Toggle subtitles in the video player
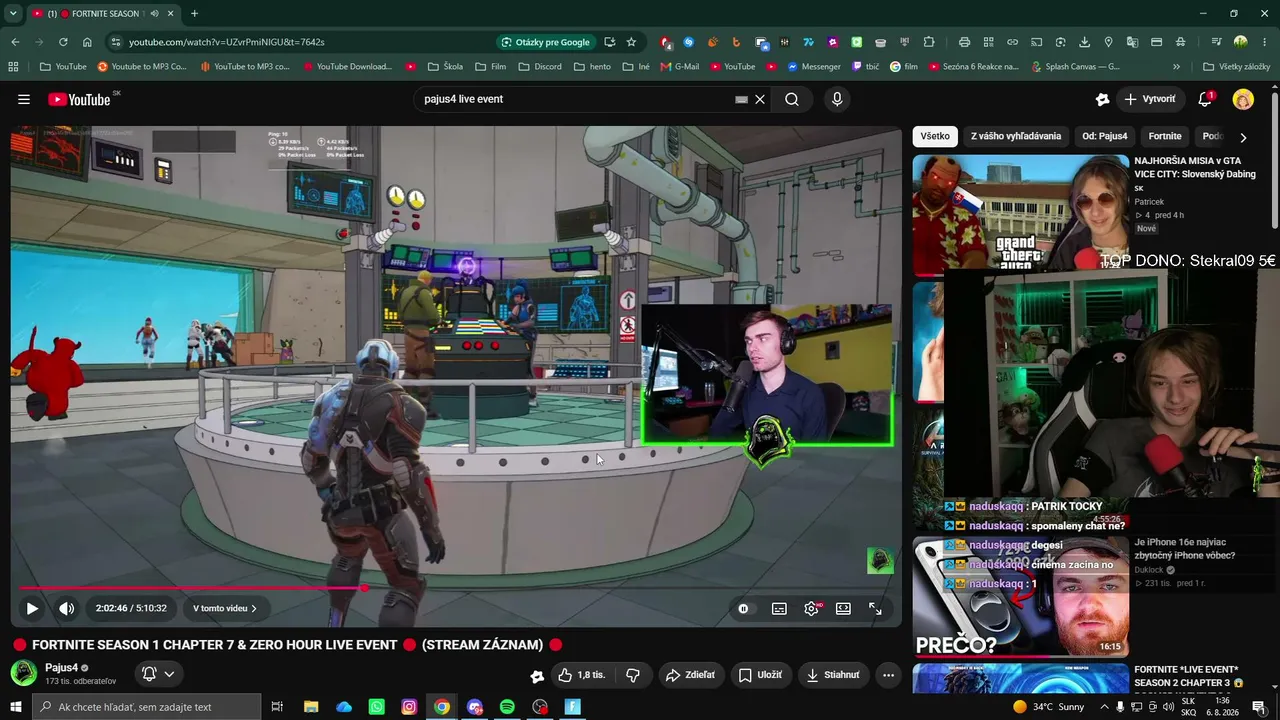This screenshot has width=1280, height=720. 779,608
